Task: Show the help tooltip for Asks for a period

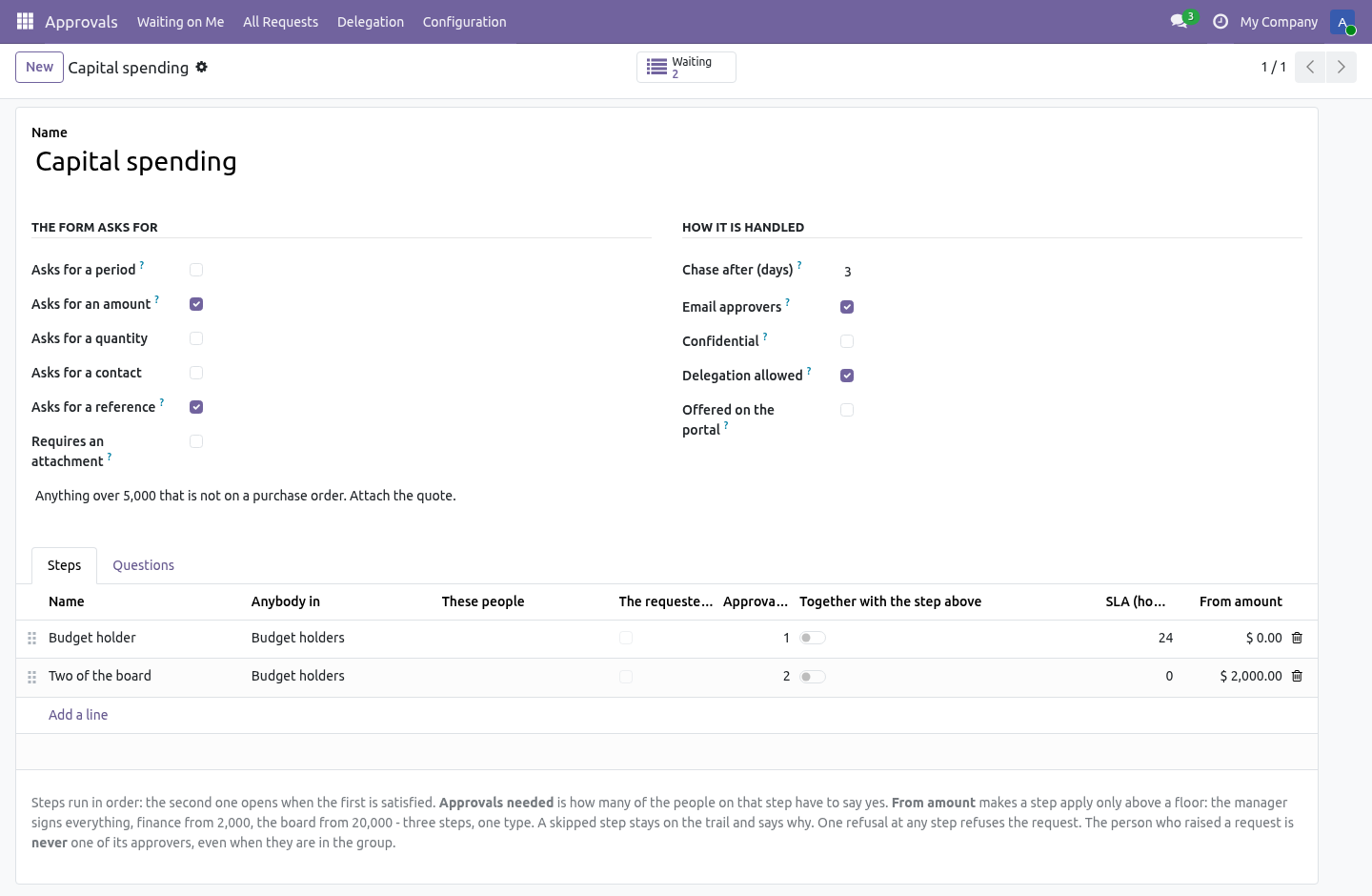Action: pyautogui.click(x=142, y=264)
